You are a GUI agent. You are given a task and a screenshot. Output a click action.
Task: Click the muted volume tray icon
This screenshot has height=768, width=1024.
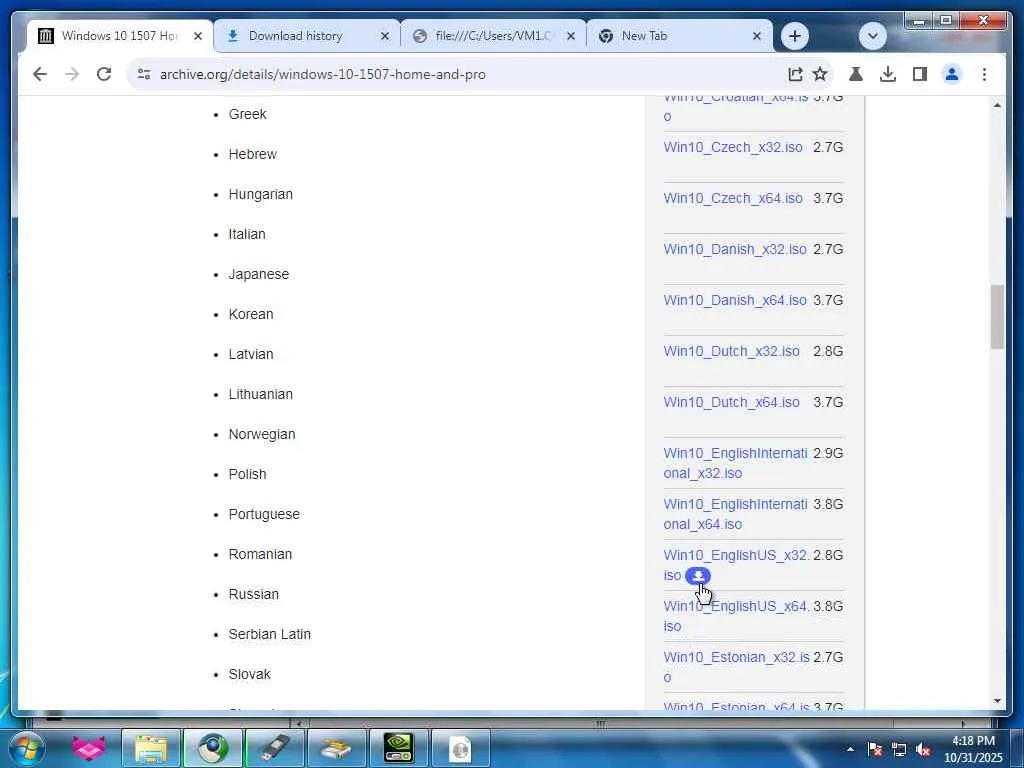point(923,749)
